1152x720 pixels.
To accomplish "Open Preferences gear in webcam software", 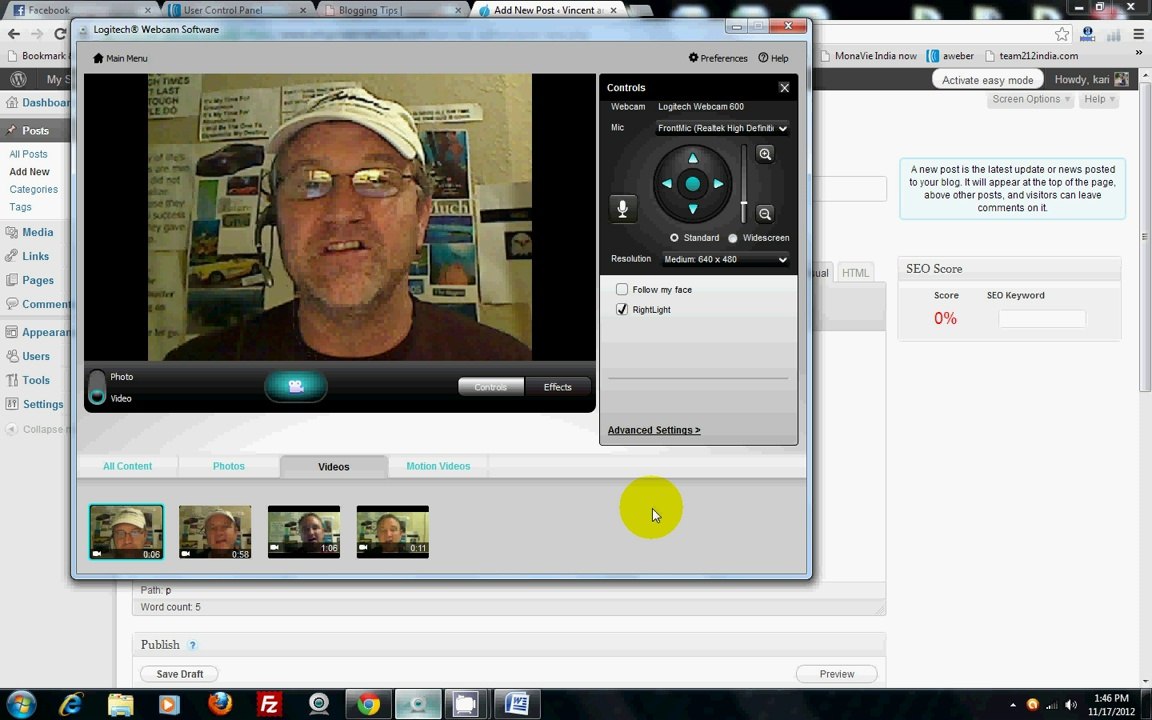I will pos(718,58).
